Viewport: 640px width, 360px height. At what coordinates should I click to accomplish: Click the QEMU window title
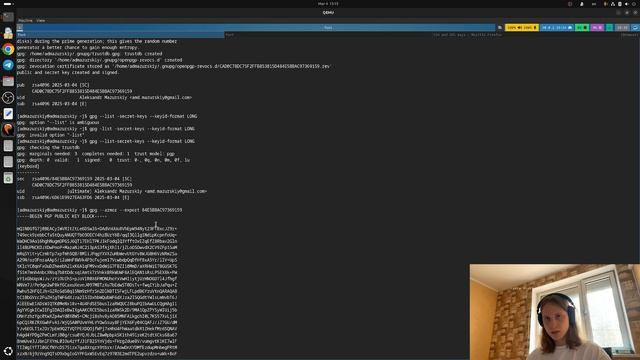pos(328,13)
